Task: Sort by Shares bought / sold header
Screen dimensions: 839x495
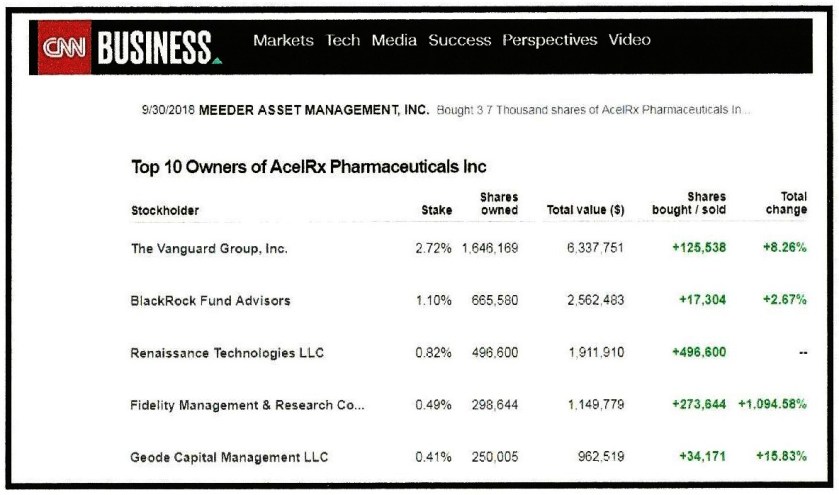Action: click(x=690, y=204)
